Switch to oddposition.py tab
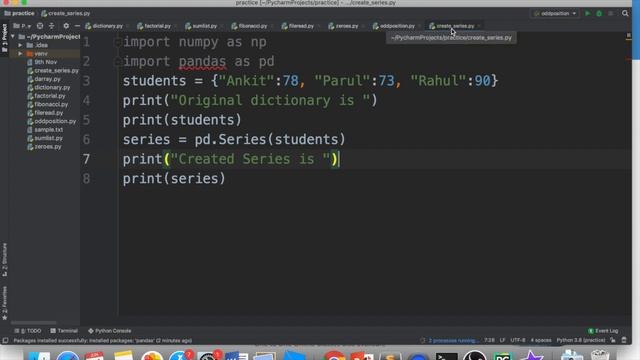640x360 pixels. (393, 26)
